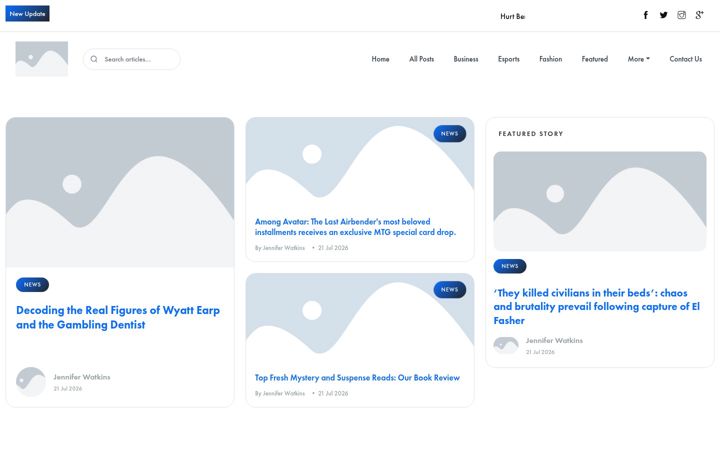Click author avatar in Featured Story card
Viewport: 720px width, 450px height.
coord(506,345)
